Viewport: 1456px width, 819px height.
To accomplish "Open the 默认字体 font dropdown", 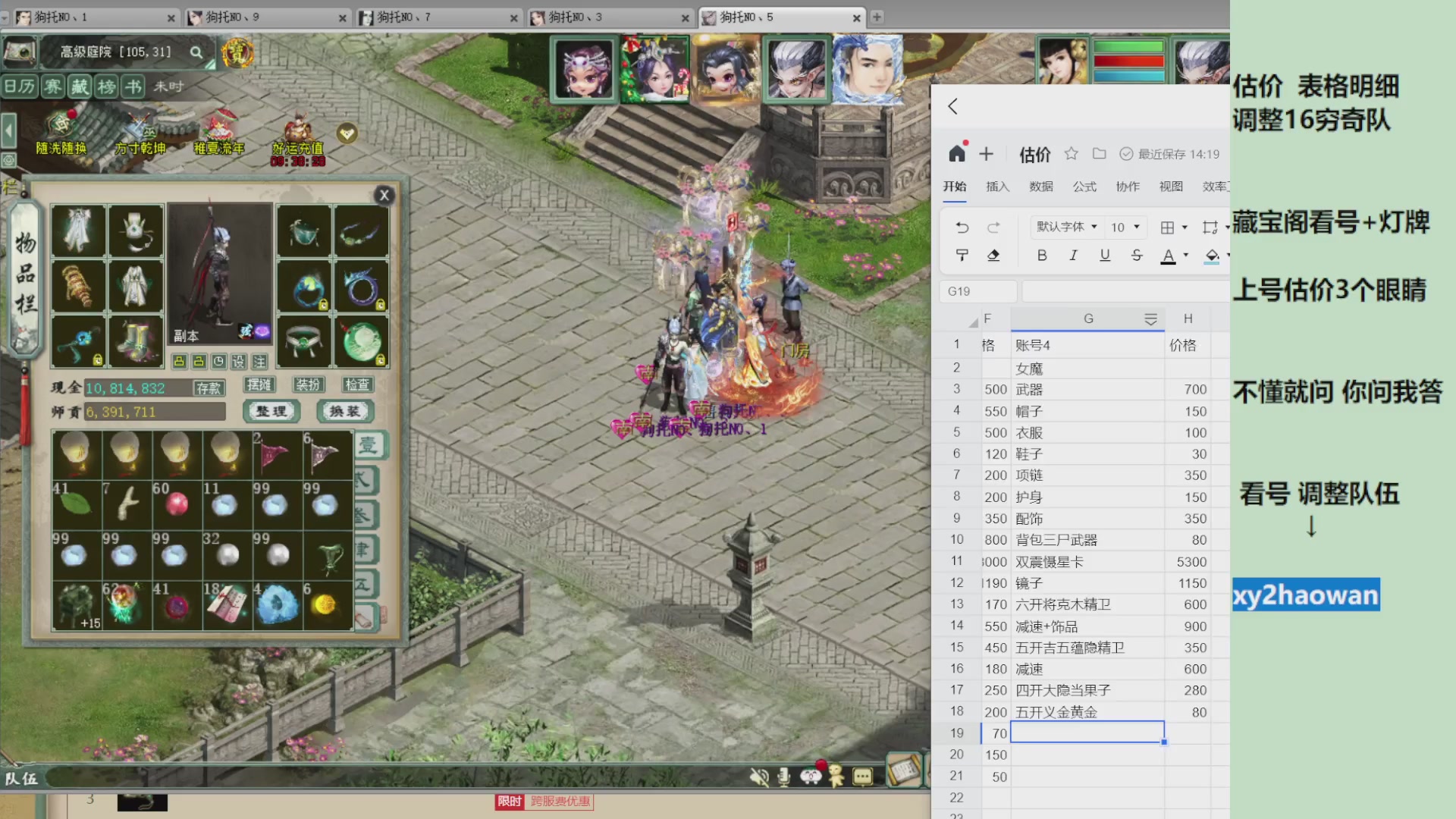I will click(1066, 227).
